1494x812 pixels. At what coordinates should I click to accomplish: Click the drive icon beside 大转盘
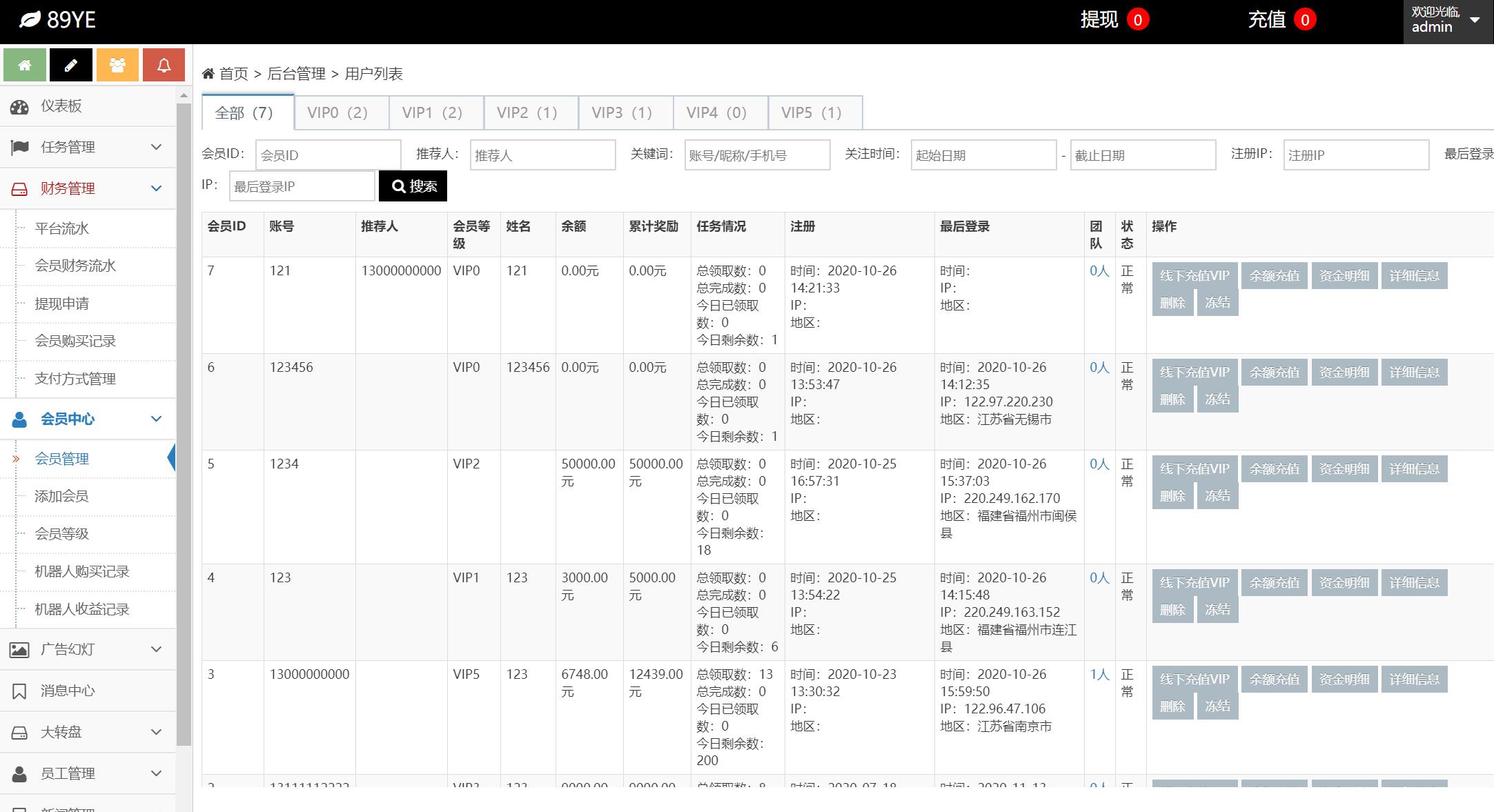19,732
